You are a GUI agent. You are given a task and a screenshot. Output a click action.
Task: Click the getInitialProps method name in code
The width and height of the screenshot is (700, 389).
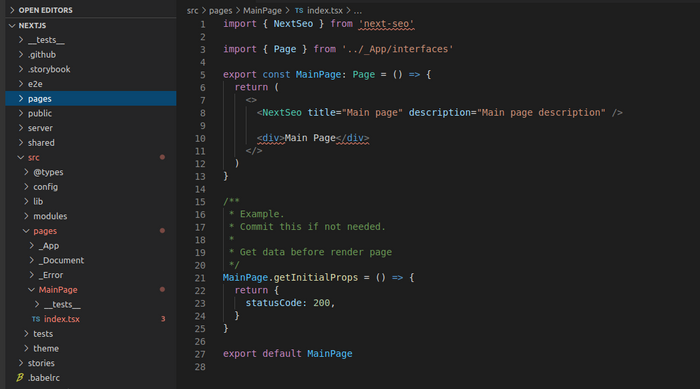pyautogui.click(x=316, y=277)
